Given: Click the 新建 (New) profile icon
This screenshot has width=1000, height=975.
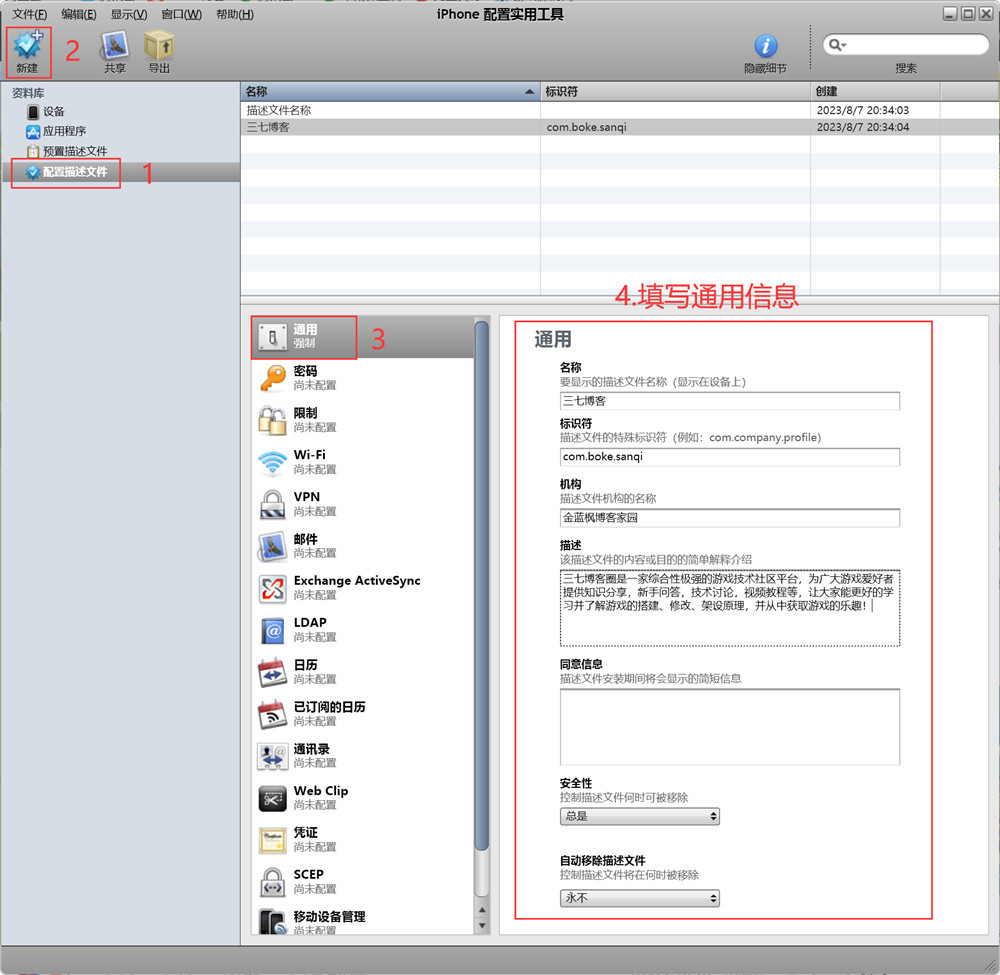Looking at the screenshot, I should (28, 47).
